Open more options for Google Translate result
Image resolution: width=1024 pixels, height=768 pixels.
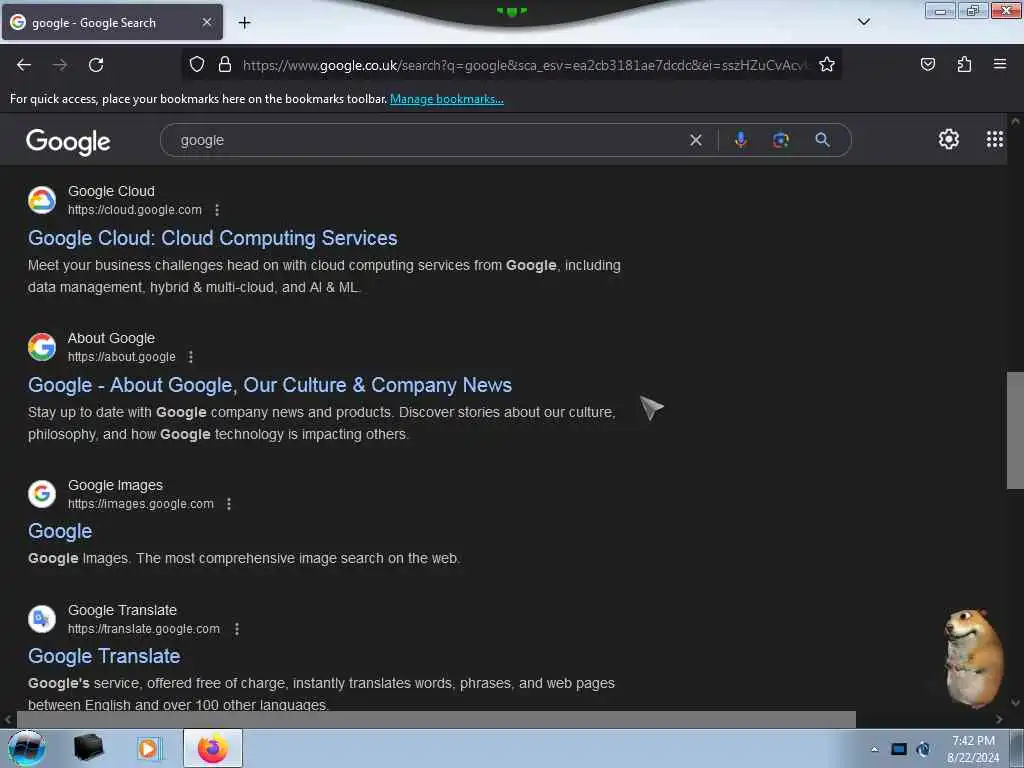[236, 629]
